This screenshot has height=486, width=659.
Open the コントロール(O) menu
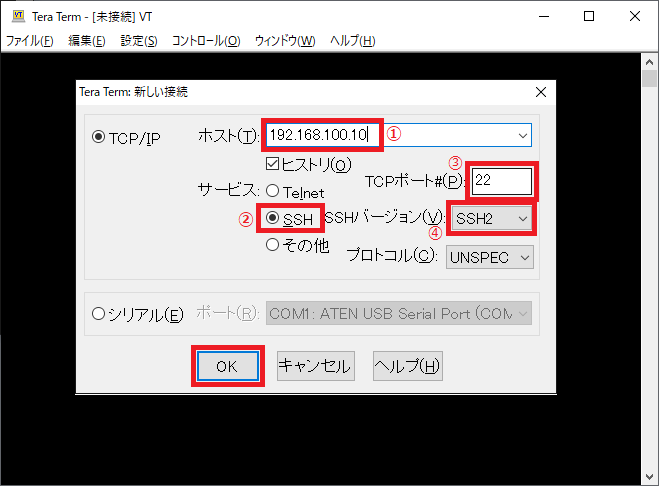206,41
